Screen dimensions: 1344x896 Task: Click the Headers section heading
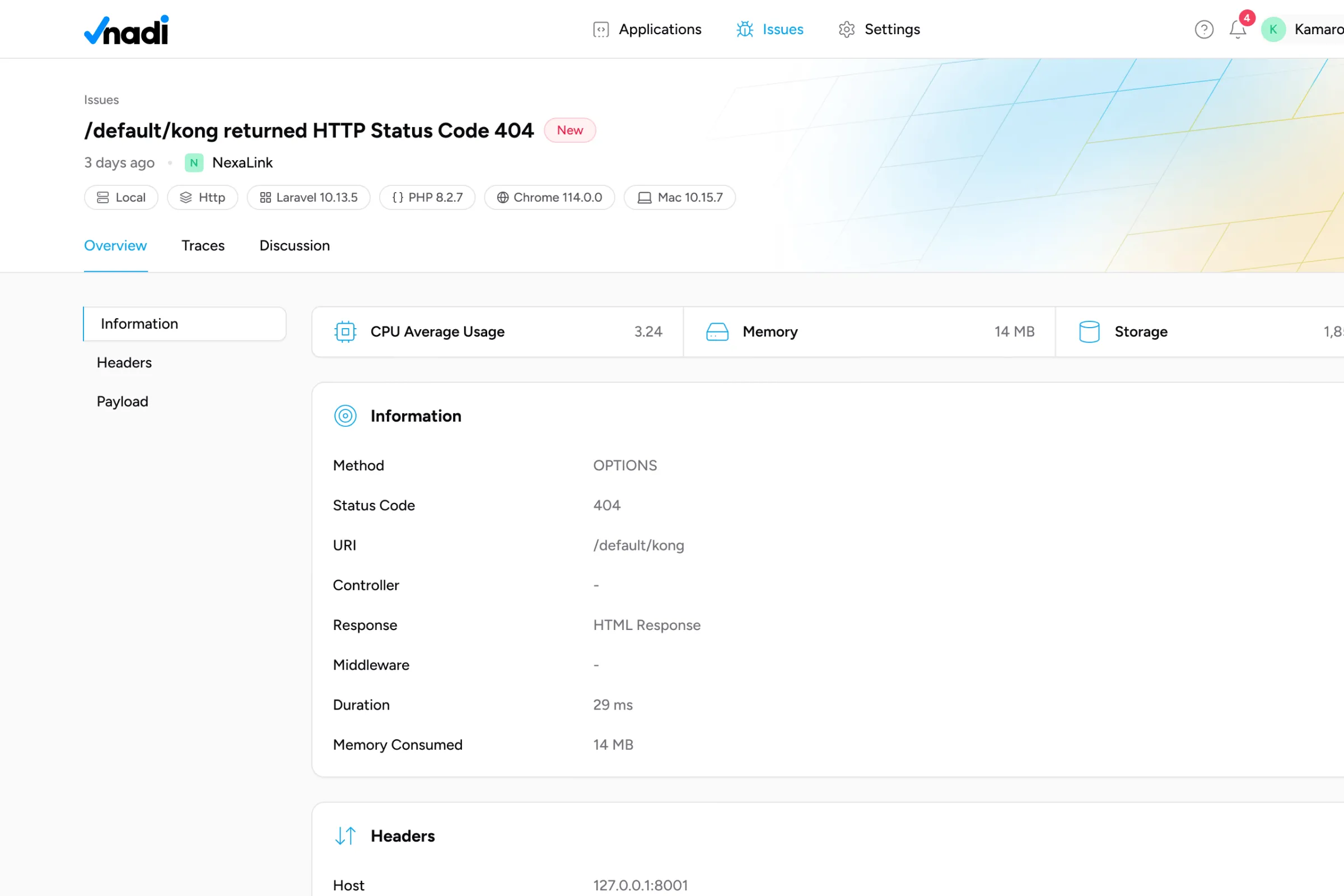tap(403, 836)
